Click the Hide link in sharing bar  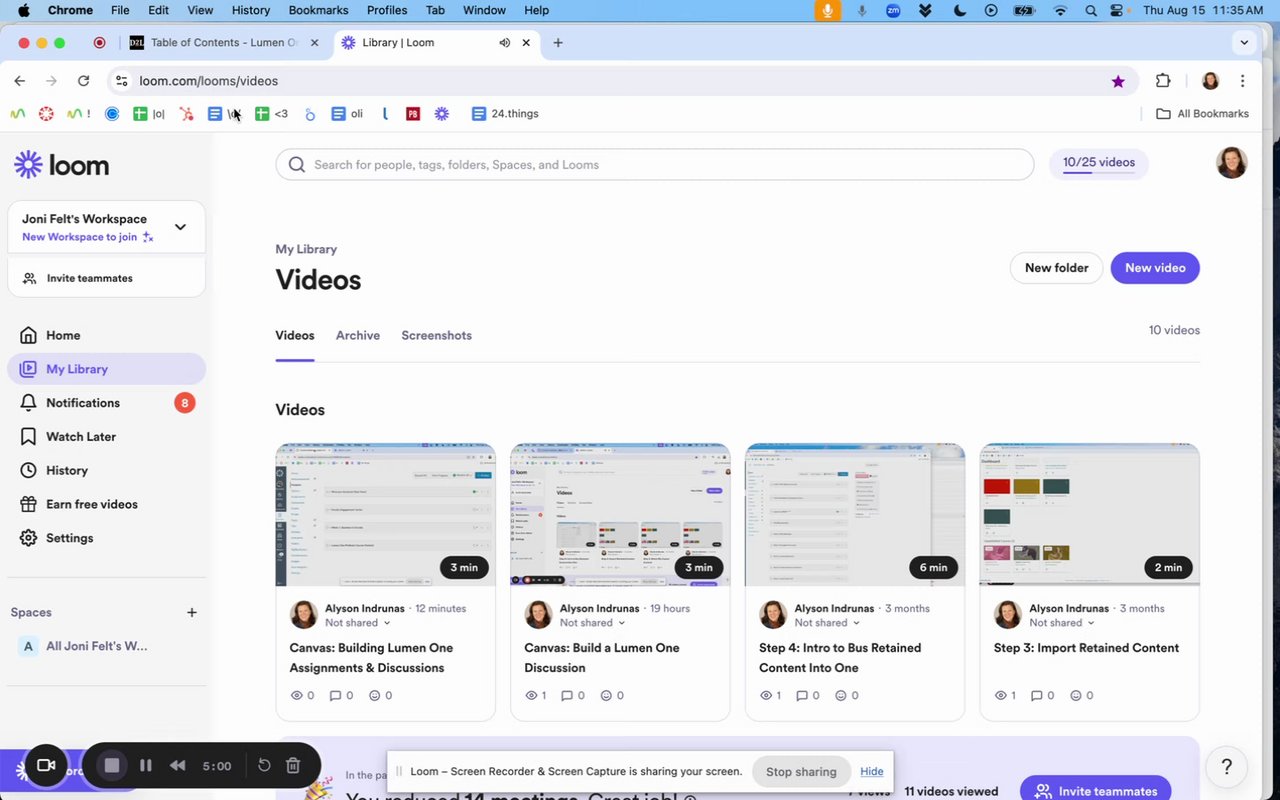(872, 772)
